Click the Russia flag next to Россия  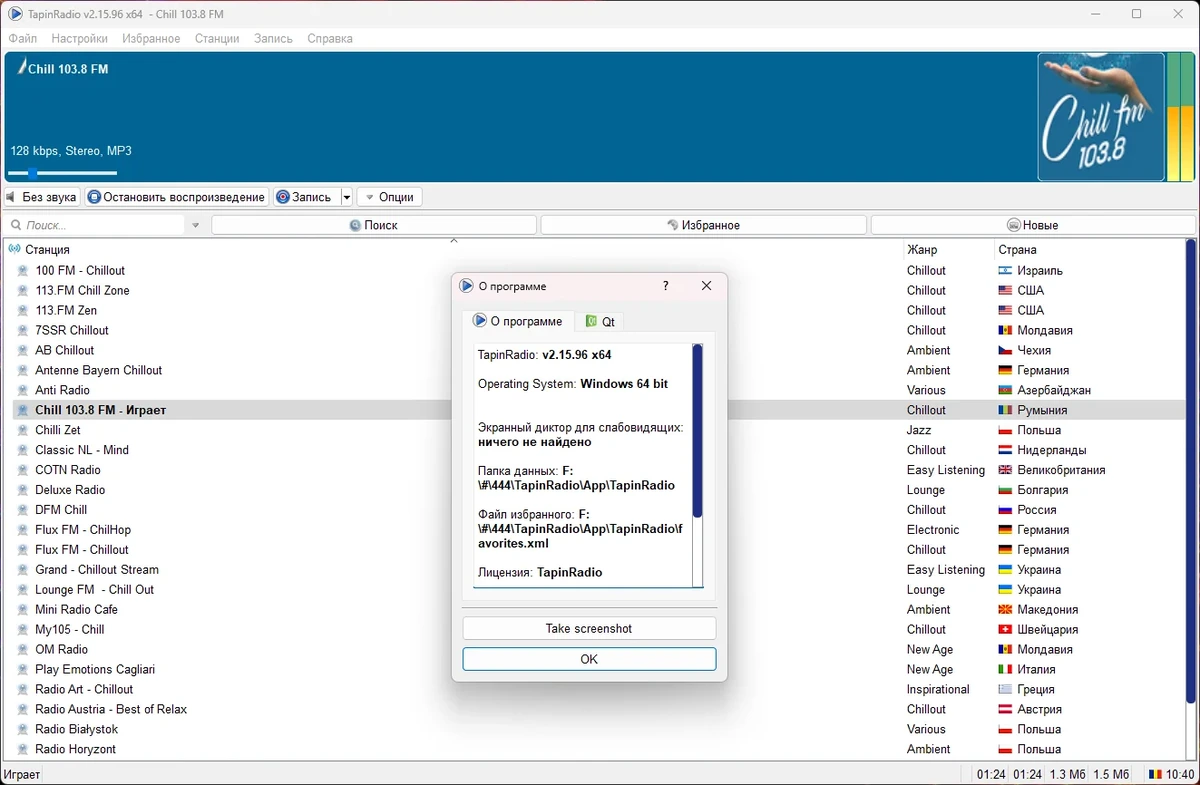click(1005, 510)
